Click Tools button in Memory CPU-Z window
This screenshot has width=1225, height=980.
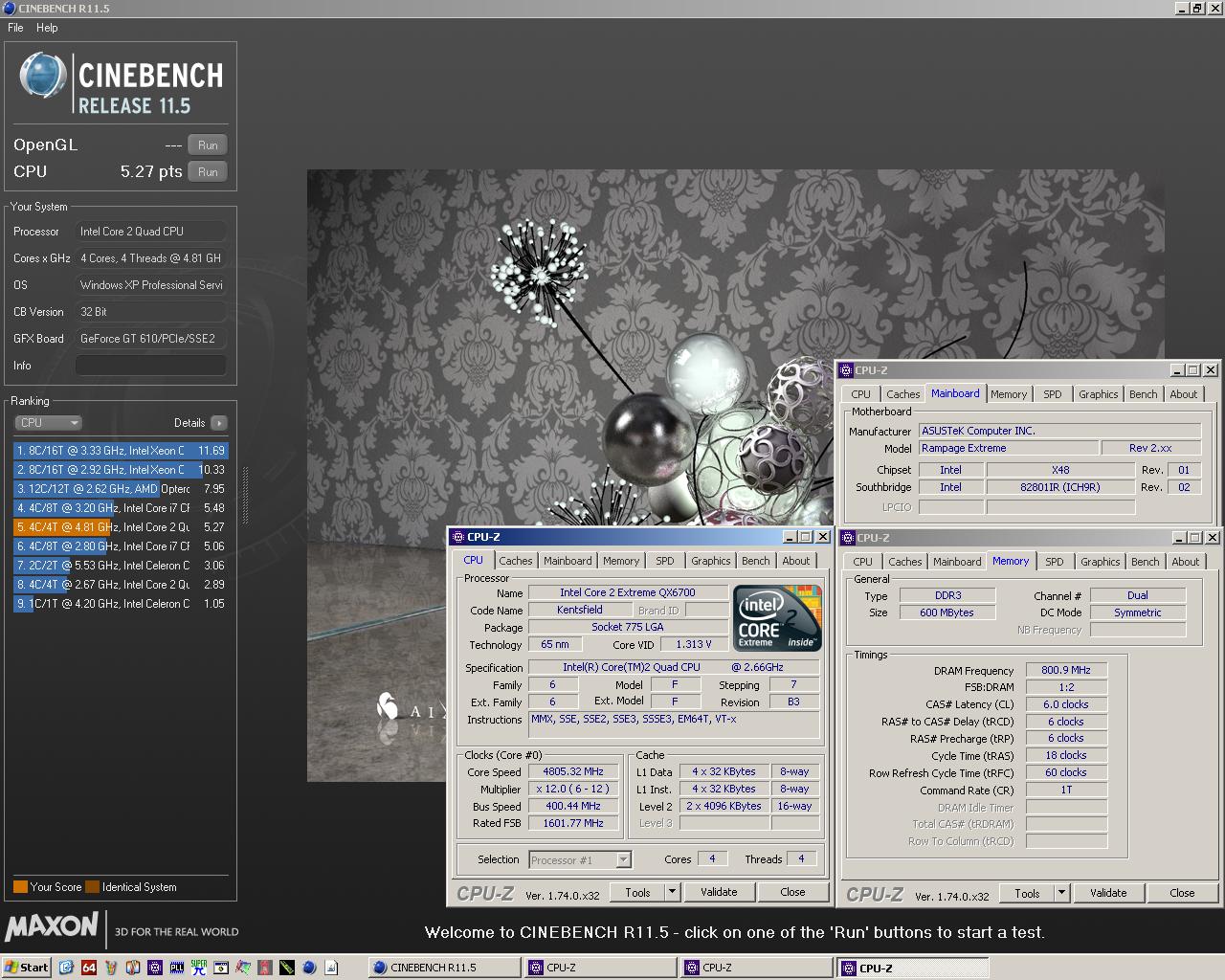pyautogui.click(x=1027, y=894)
